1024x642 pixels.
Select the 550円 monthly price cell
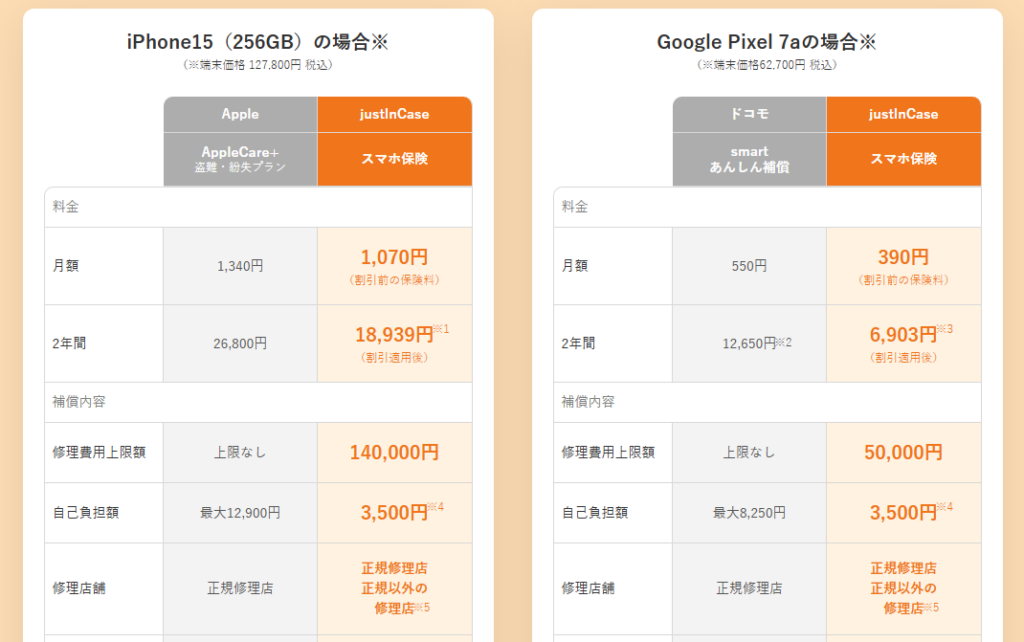pyautogui.click(x=749, y=266)
